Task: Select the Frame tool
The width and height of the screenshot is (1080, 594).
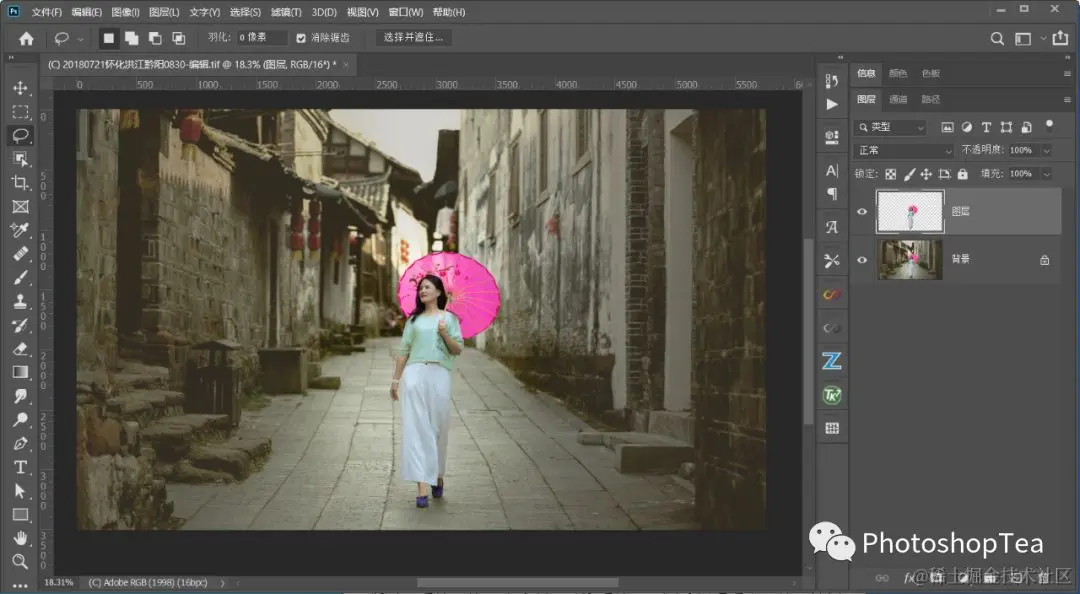Action: click(x=20, y=206)
